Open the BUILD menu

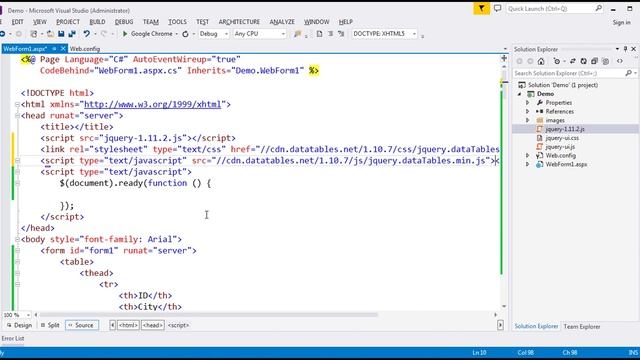click(97, 22)
